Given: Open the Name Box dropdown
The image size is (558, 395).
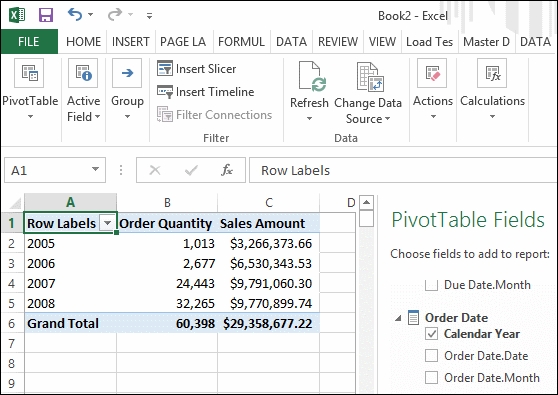Looking at the screenshot, I should click(x=95, y=169).
